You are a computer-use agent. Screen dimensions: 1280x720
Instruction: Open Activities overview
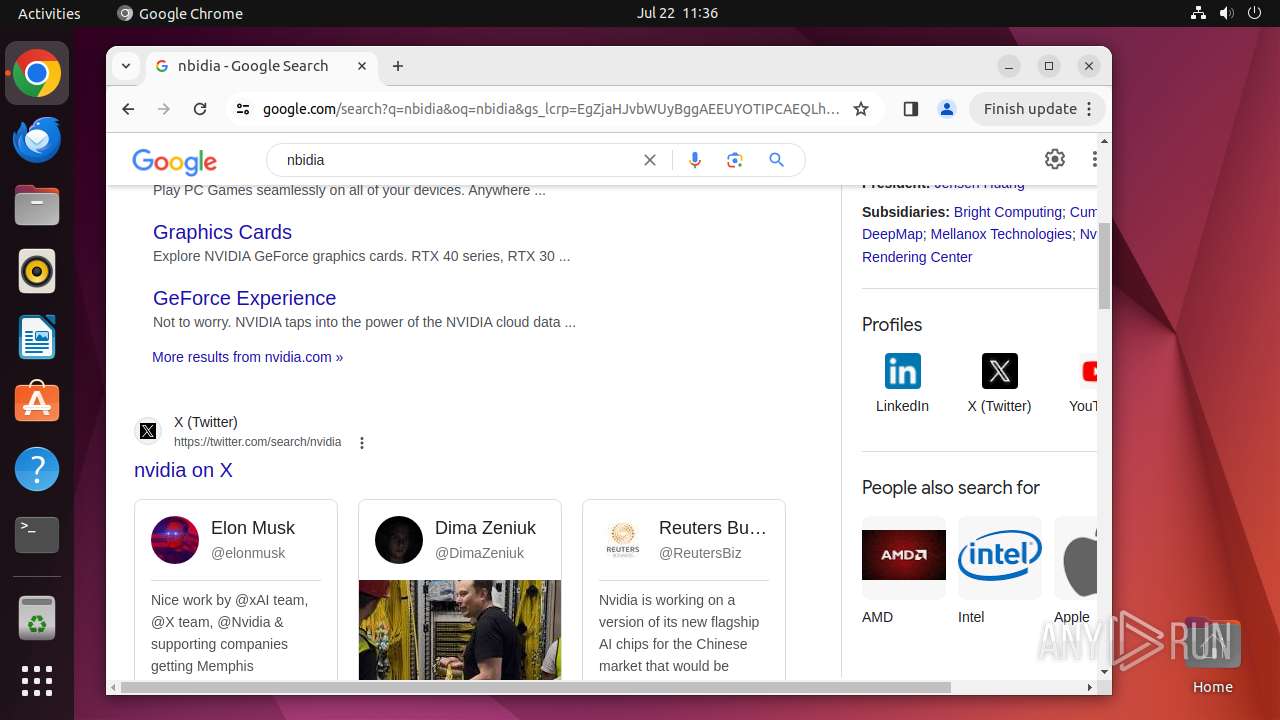pos(49,13)
